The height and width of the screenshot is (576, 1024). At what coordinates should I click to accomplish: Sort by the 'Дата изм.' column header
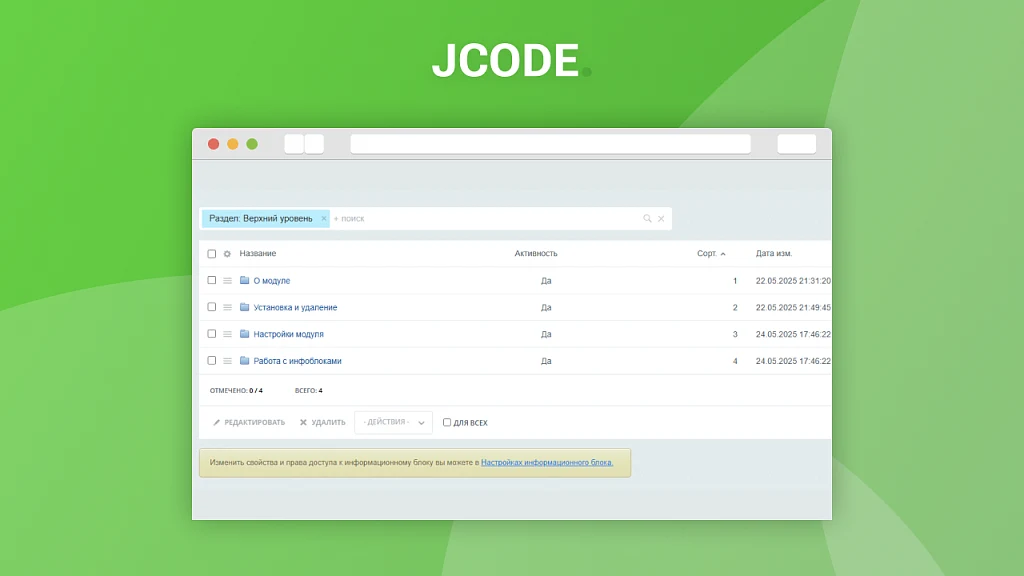click(774, 253)
